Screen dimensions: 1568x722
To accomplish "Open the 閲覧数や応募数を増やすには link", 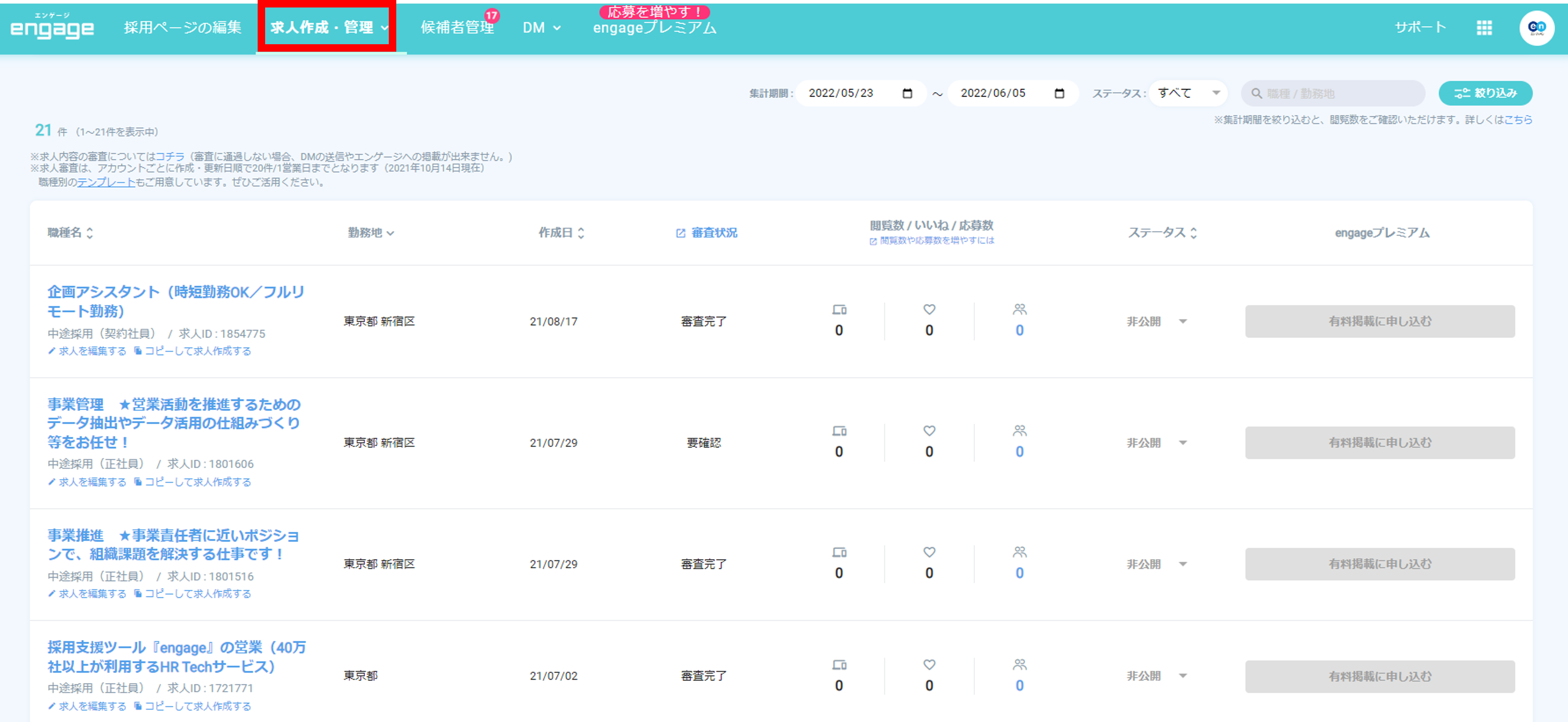I will (932, 240).
